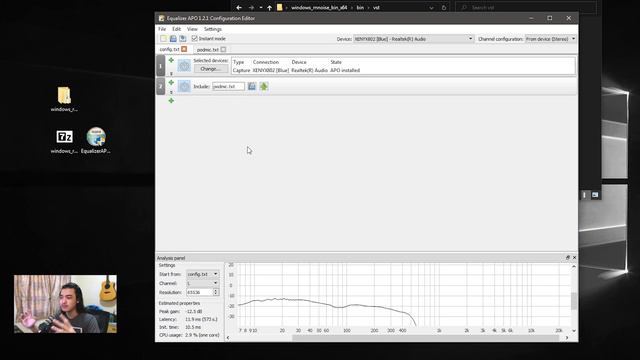Click the Explorer refresh icon
640x360 pixels.
444,7
